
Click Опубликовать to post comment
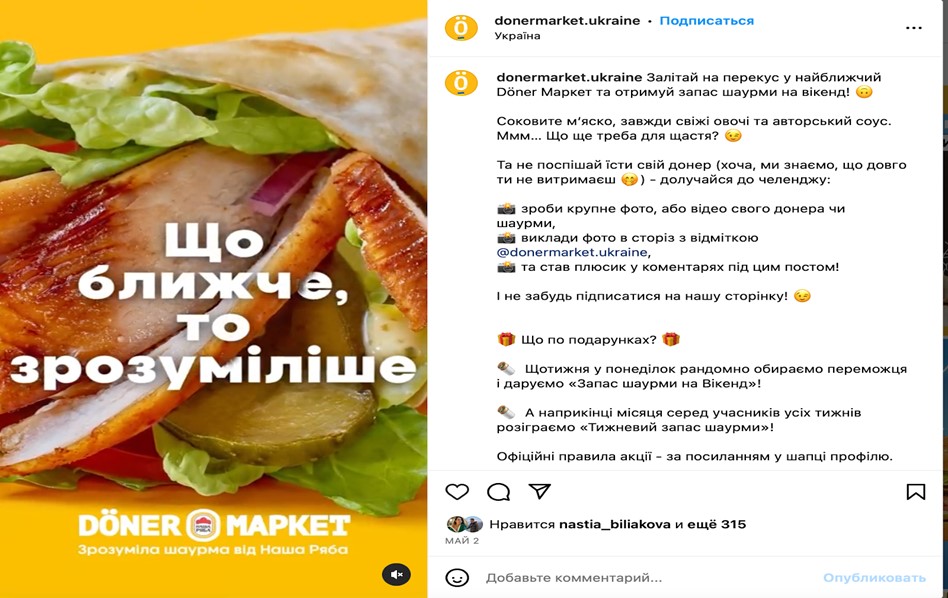point(874,577)
